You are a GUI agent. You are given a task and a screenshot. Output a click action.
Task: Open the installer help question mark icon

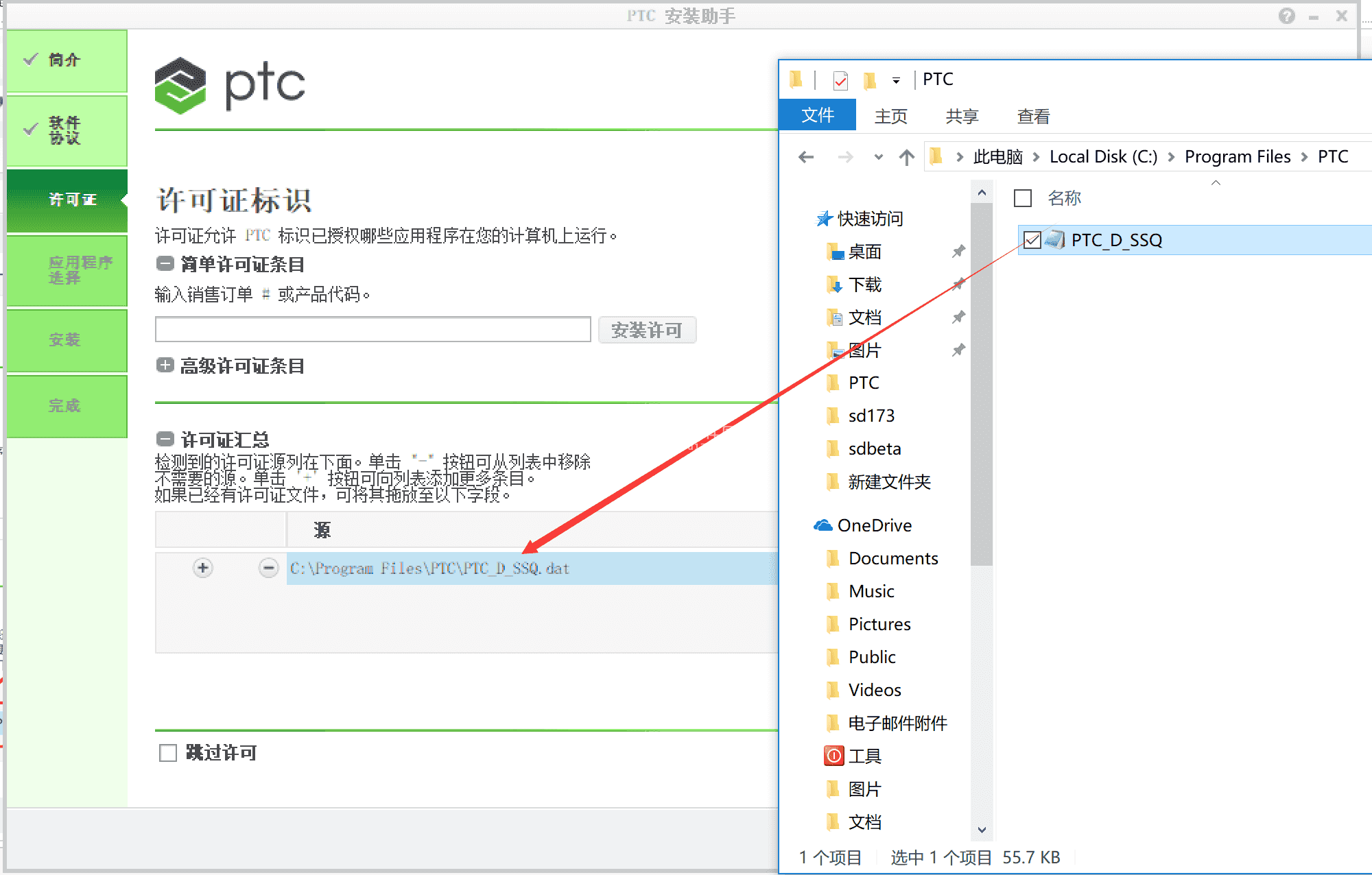click(x=1286, y=16)
